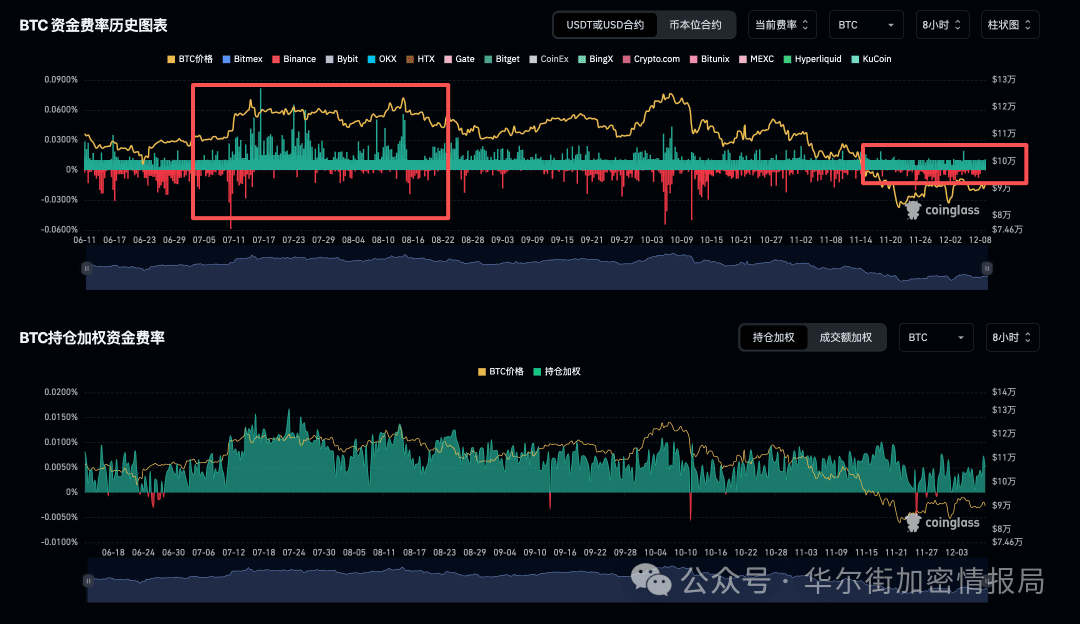Click the $7.46万 label in top chart
This screenshot has width=1080, height=624.
tap(1007, 230)
